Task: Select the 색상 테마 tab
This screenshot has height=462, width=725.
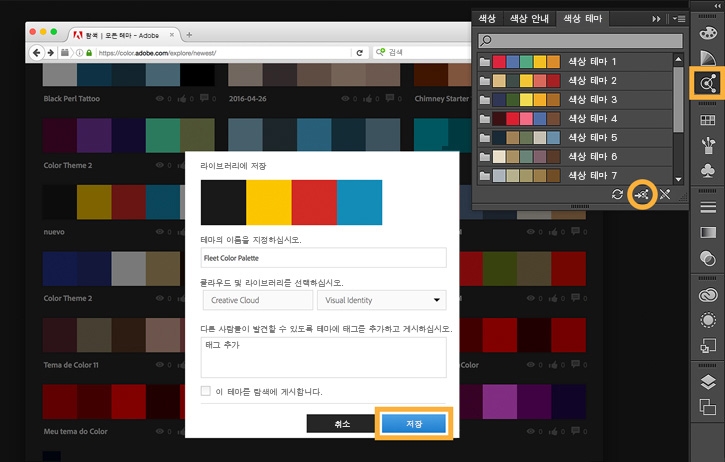Action: click(x=583, y=18)
